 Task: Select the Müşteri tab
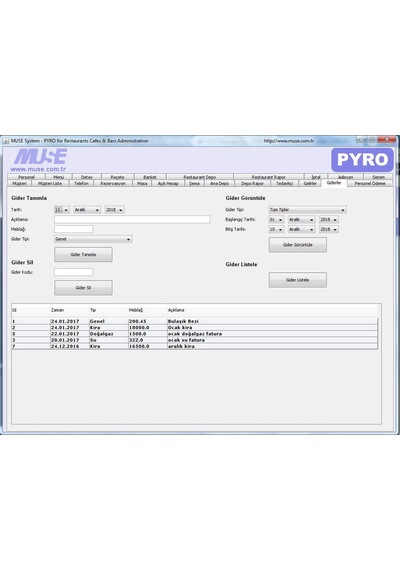tap(20, 184)
